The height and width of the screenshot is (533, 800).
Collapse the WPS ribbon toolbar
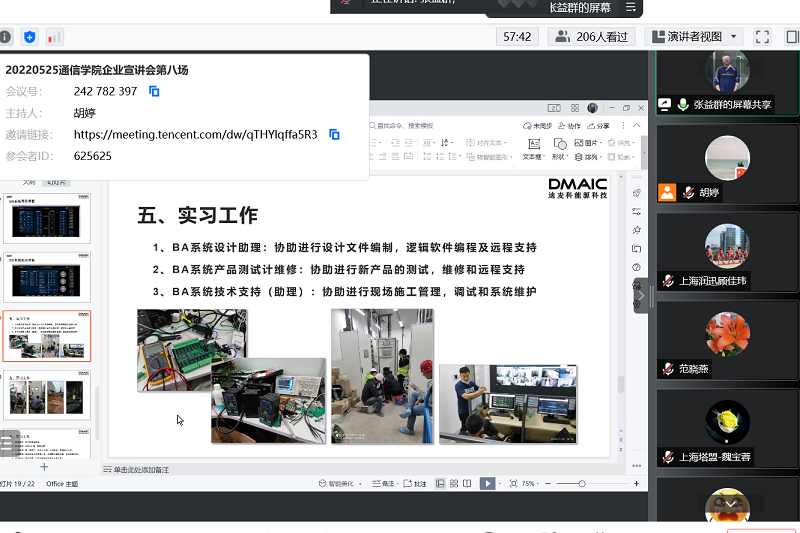pos(636,126)
